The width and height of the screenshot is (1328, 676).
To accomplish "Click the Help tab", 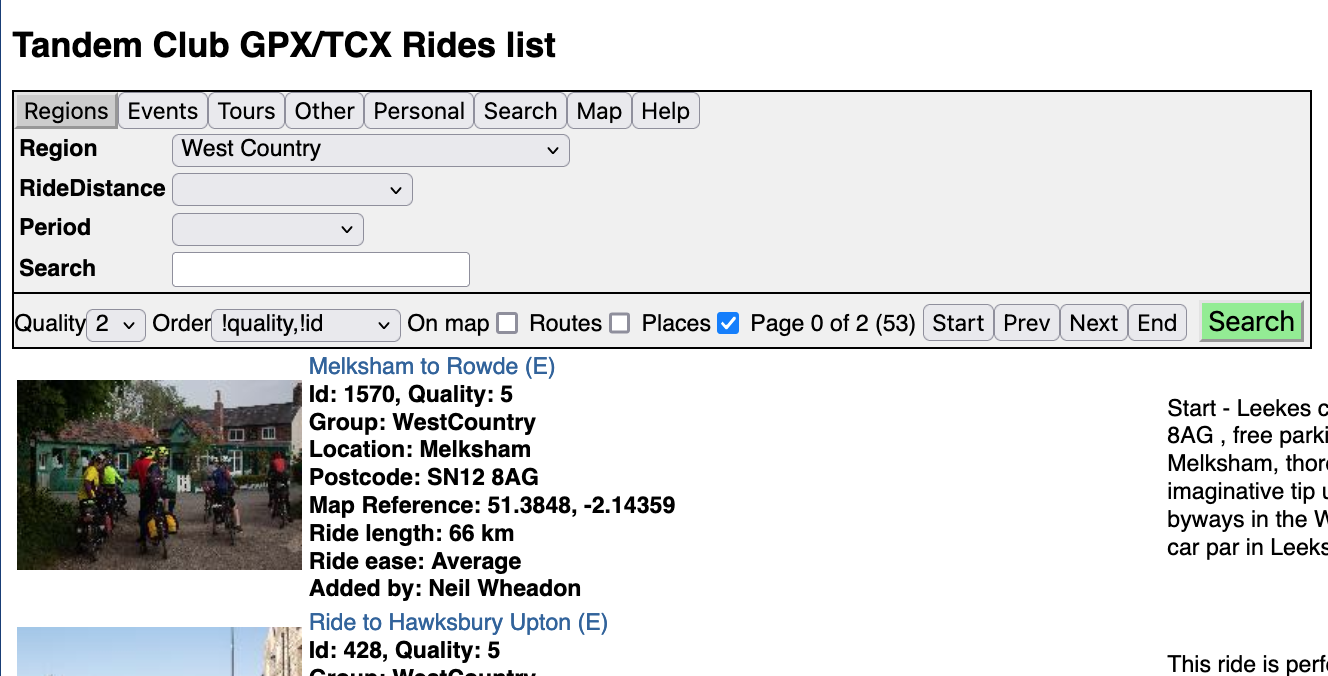I will coord(665,111).
